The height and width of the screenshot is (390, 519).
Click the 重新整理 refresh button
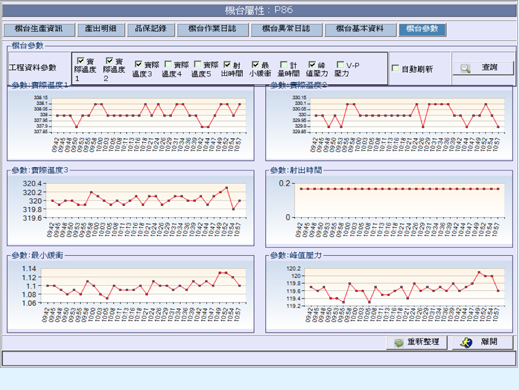point(417,342)
